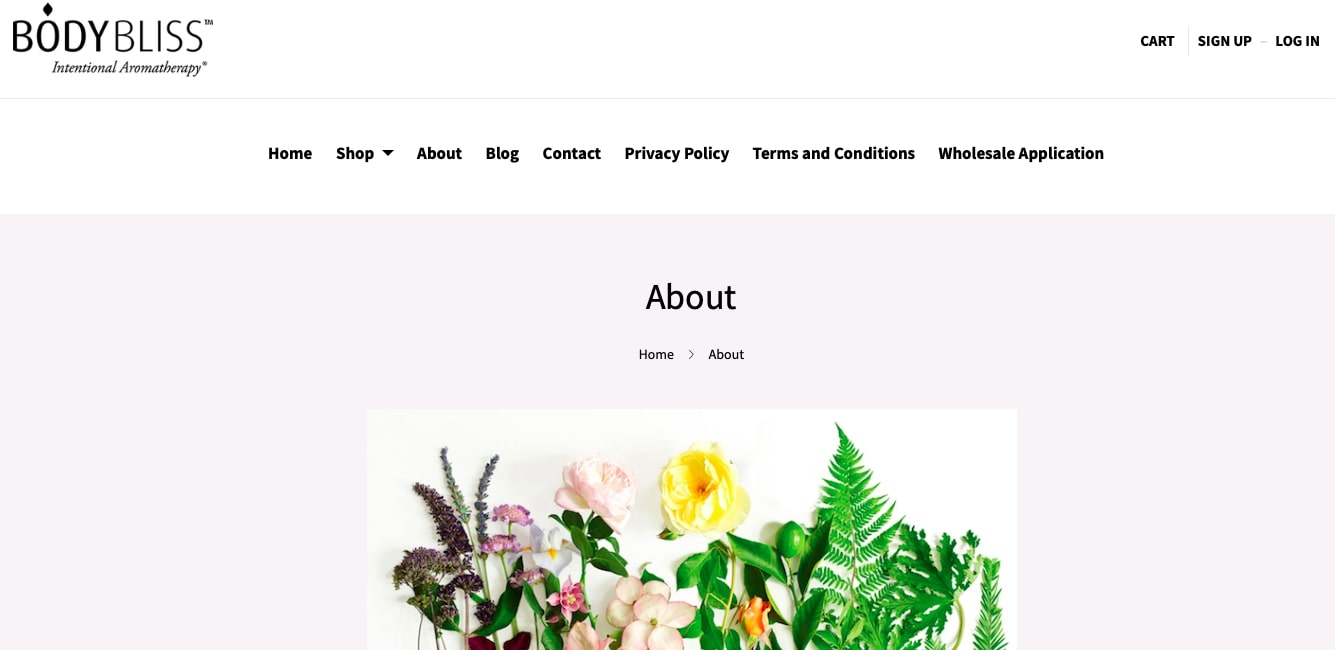Open the About navigation link
The width and height of the screenshot is (1335, 650).
pyautogui.click(x=439, y=153)
